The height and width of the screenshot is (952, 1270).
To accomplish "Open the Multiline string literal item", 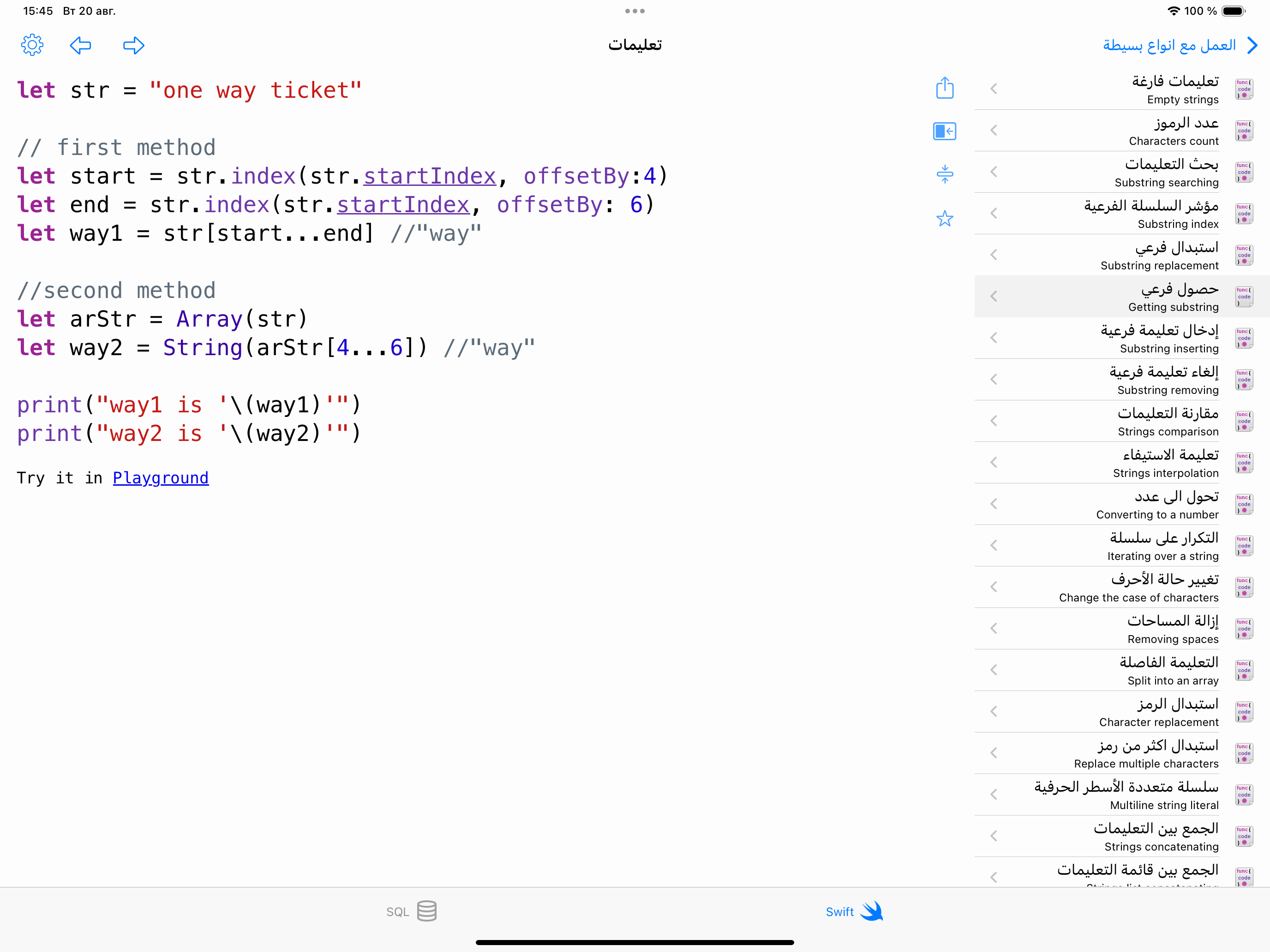I will point(1122,794).
